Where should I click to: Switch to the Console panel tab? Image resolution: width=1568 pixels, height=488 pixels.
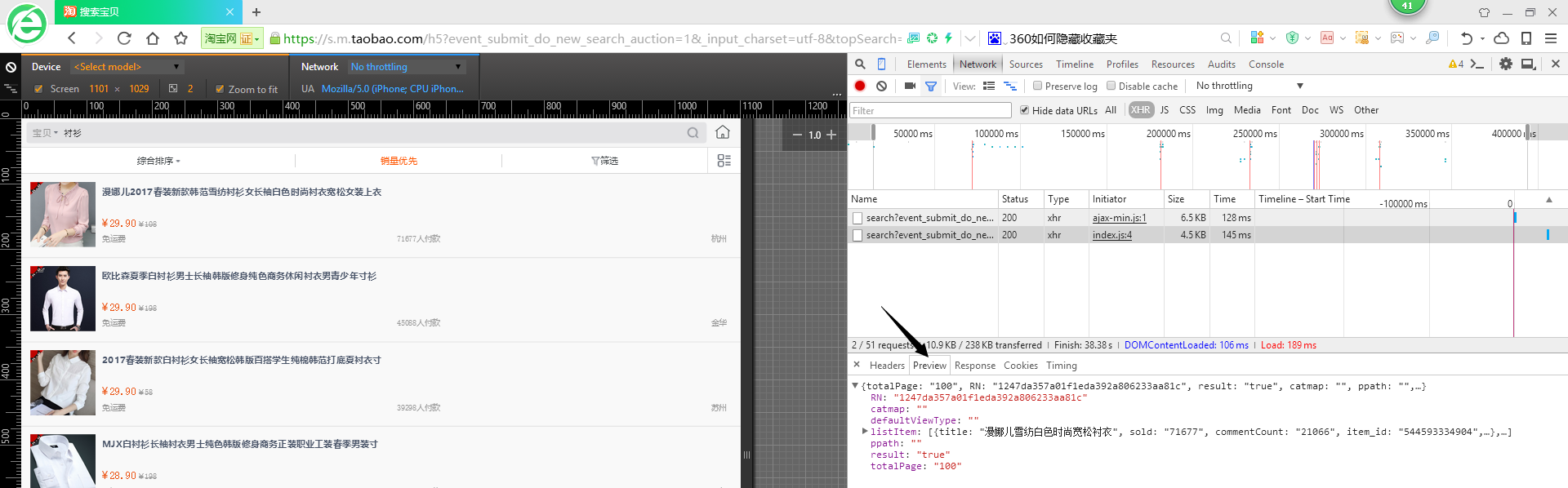(1266, 64)
